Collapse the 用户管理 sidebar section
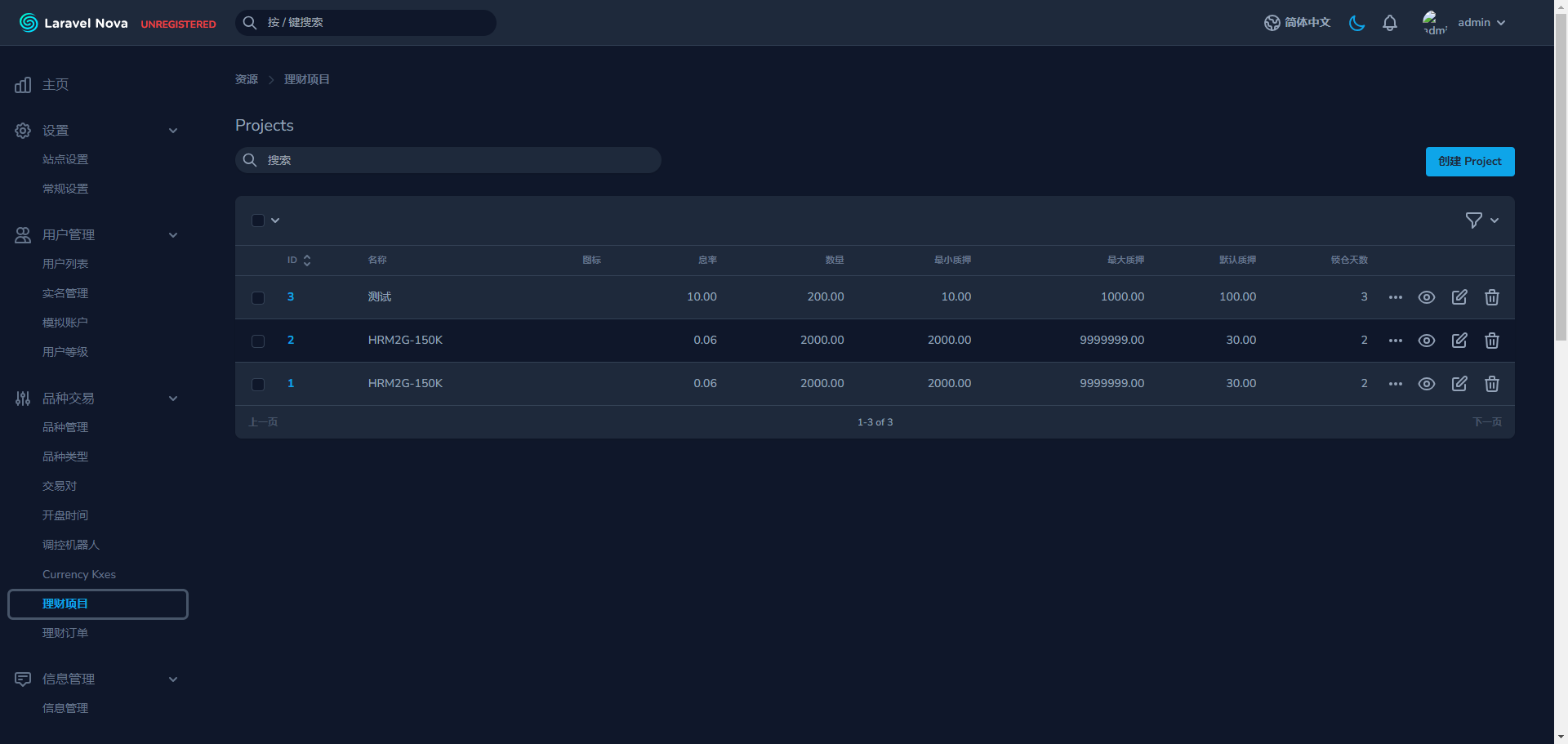 click(172, 235)
